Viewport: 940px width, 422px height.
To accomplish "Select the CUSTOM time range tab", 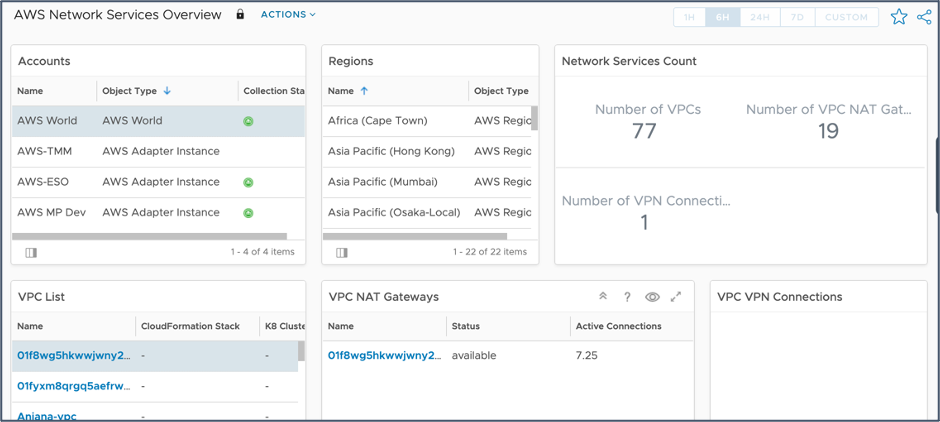I will (x=846, y=18).
